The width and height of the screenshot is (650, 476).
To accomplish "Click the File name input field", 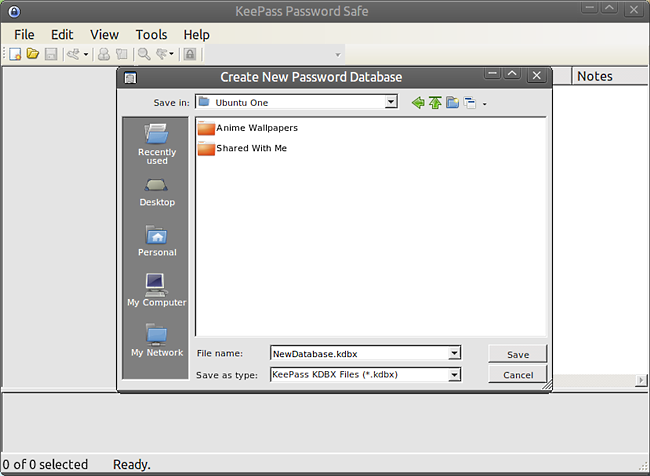I will 359,354.
